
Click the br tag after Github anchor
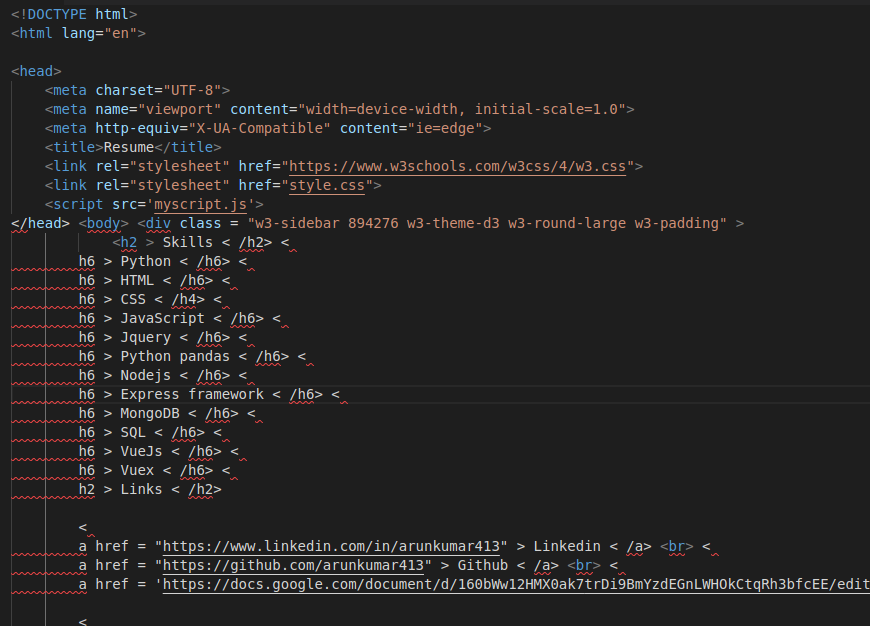[584, 565]
